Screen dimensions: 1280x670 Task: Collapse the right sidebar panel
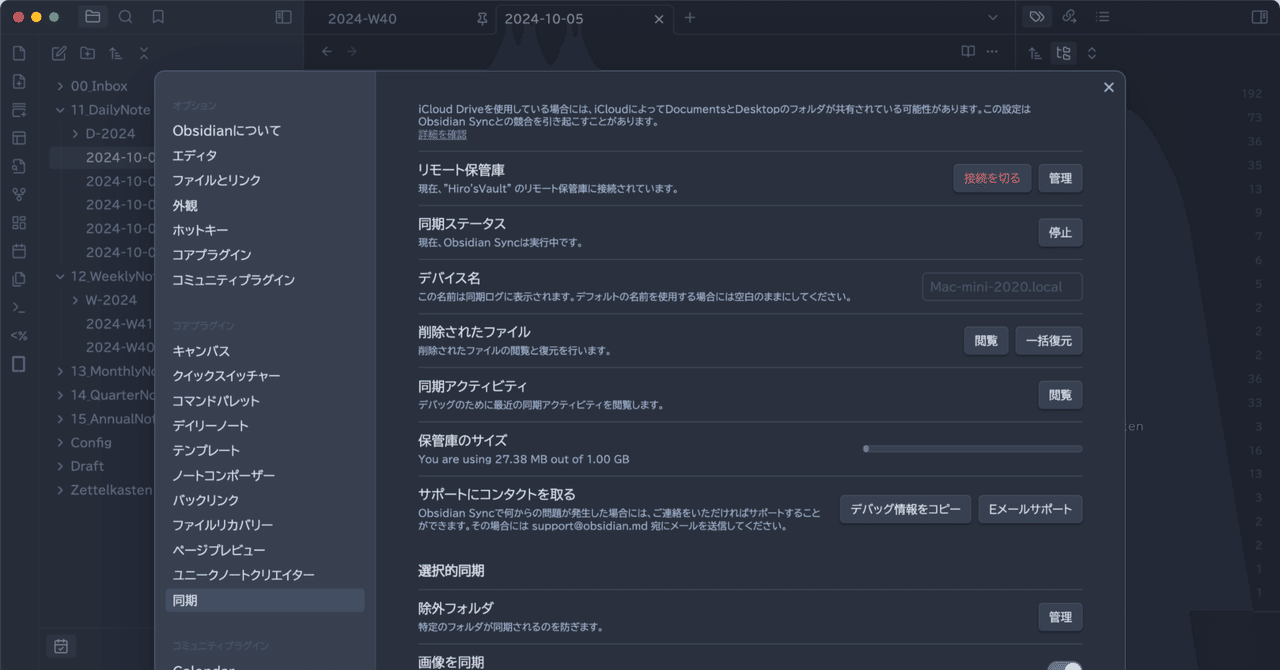pyautogui.click(x=1262, y=16)
